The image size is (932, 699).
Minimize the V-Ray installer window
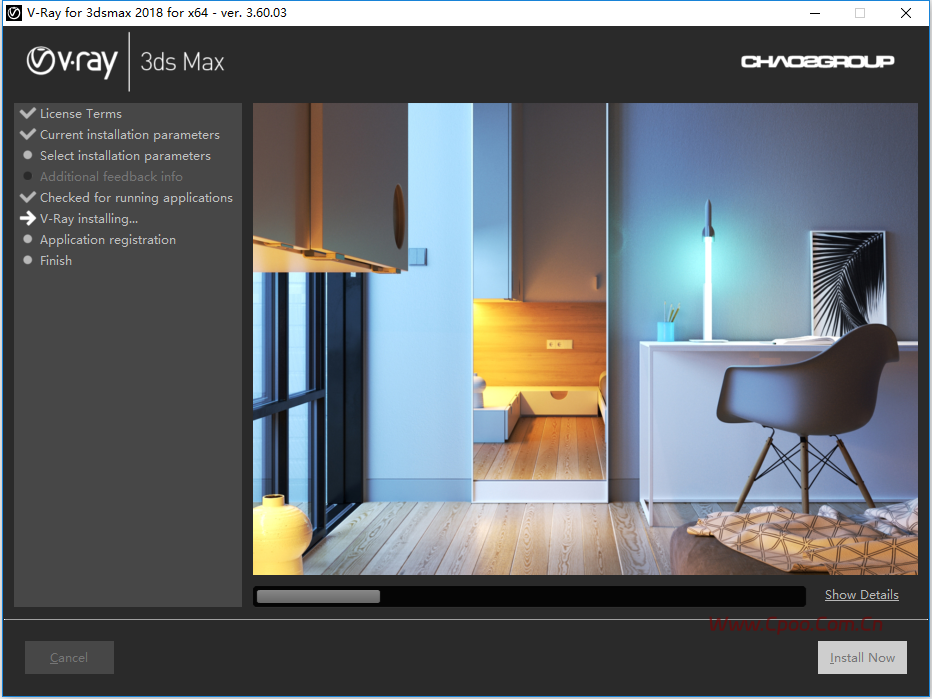point(815,13)
